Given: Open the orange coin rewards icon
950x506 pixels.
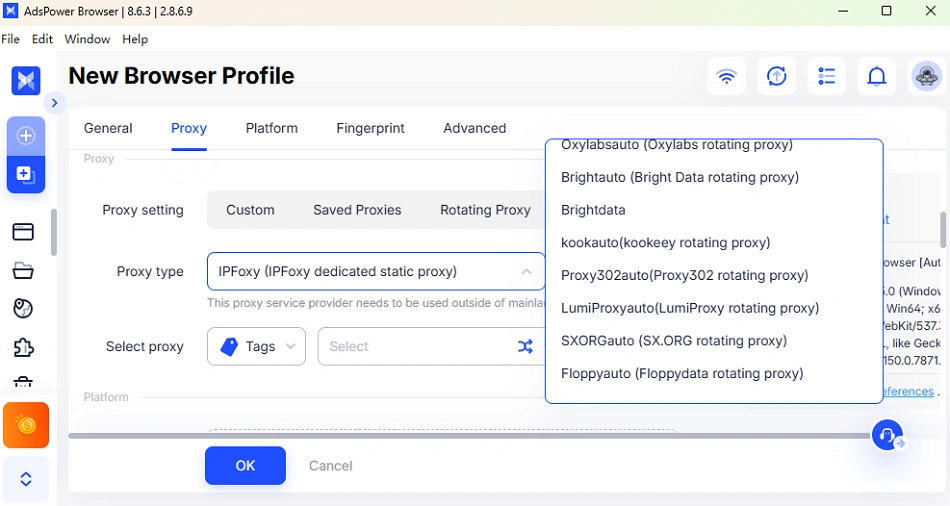Looking at the screenshot, I should point(26,425).
